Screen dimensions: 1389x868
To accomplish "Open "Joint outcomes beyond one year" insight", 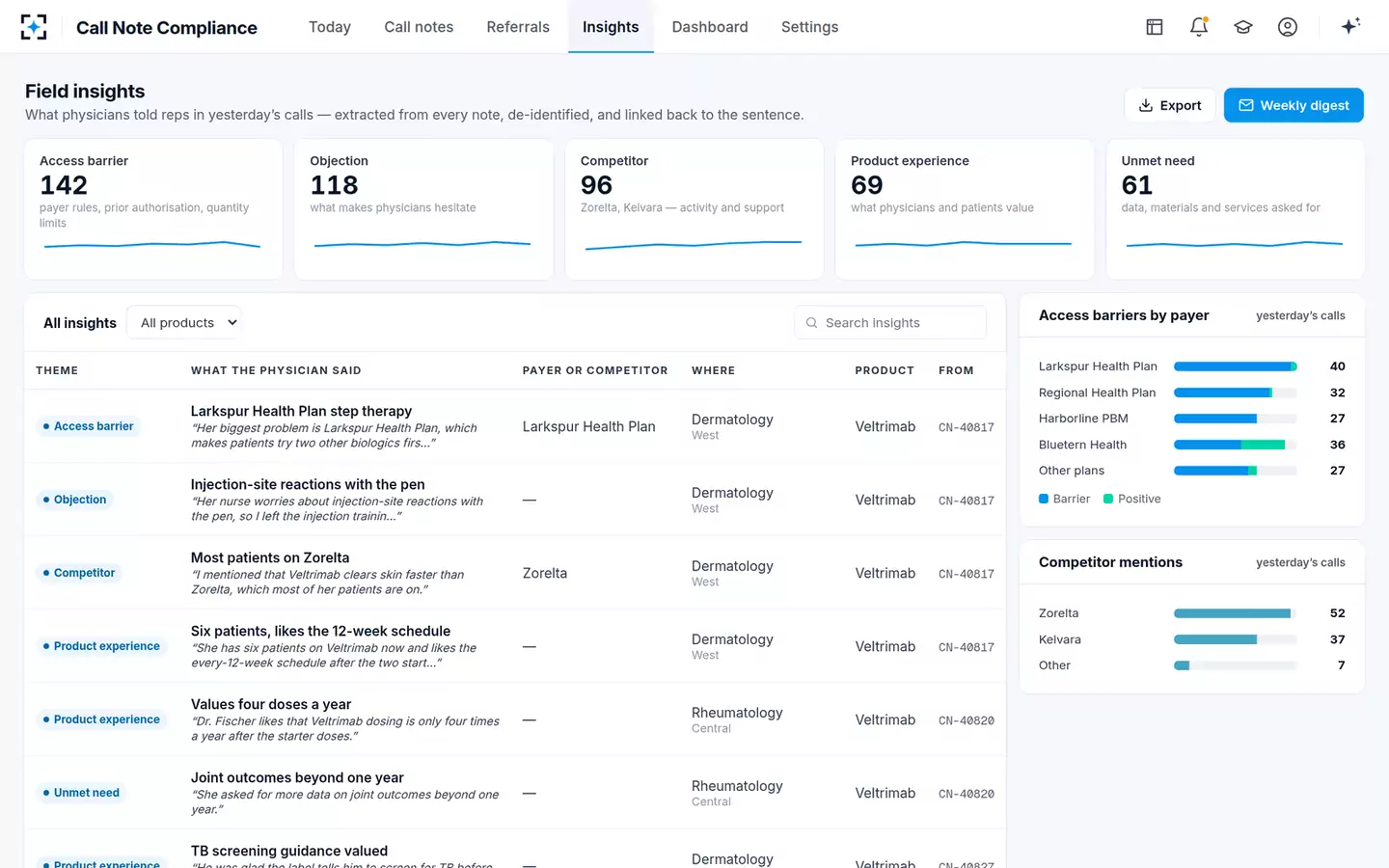I will tap(297, 777).
